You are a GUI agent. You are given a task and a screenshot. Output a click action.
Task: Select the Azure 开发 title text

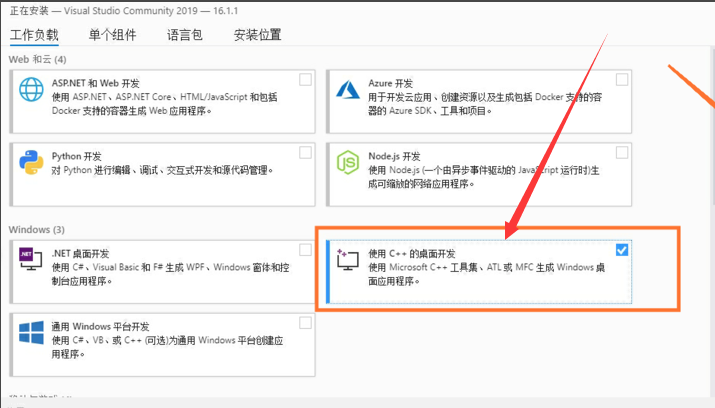click(391, 83)
